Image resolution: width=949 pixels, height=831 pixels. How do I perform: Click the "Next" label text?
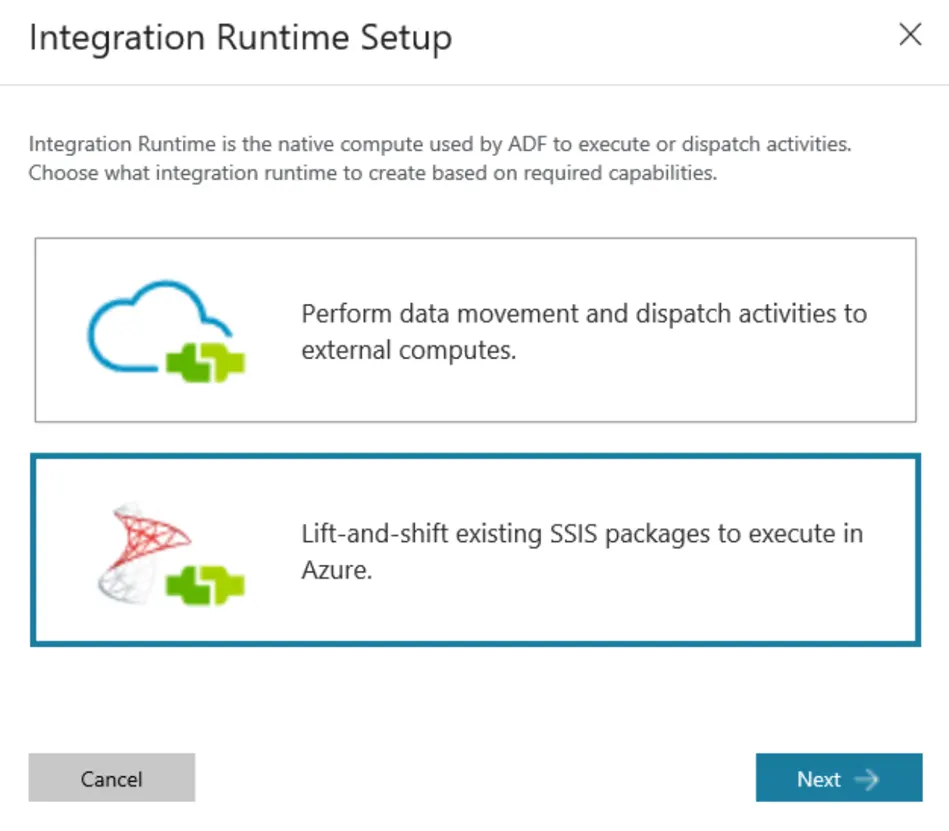[818, 780]
